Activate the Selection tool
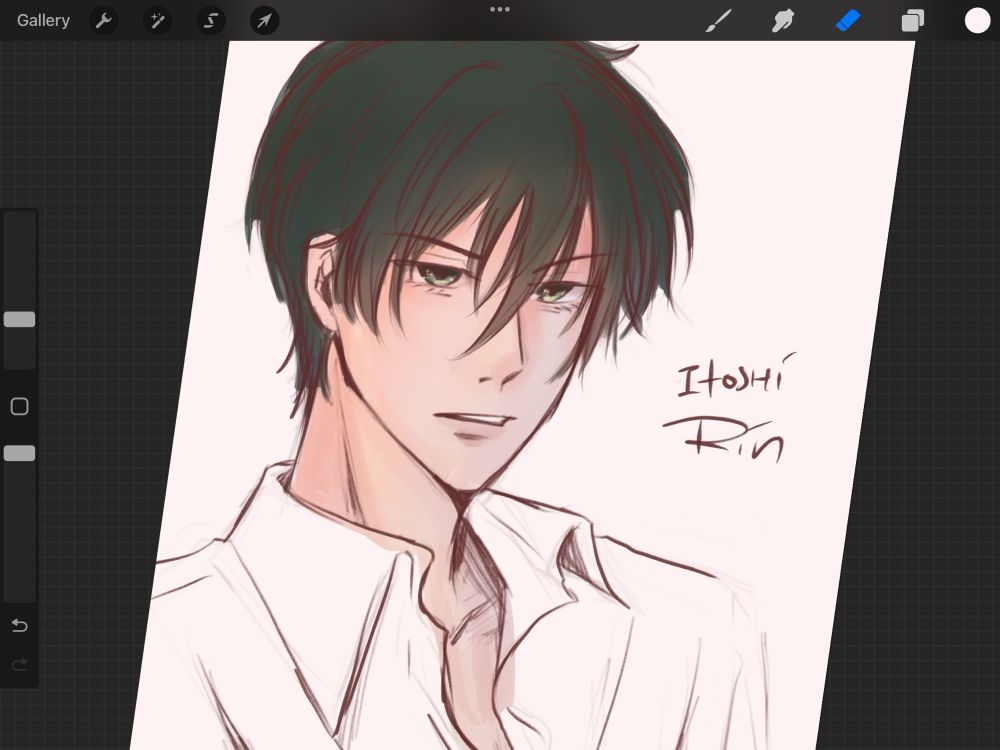The image size is (1000, 750). pyautogui.click(x=210, y=21)
